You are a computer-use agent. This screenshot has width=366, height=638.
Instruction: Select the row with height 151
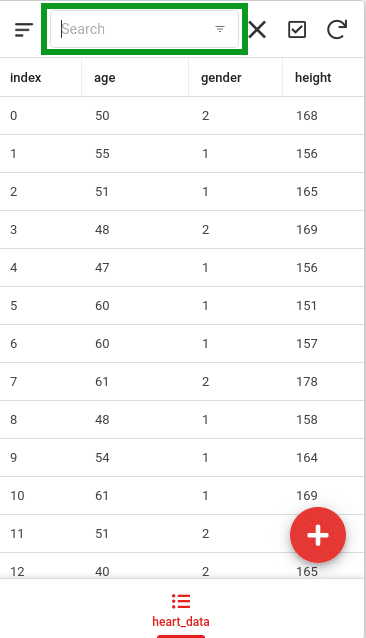coord(182,306)
